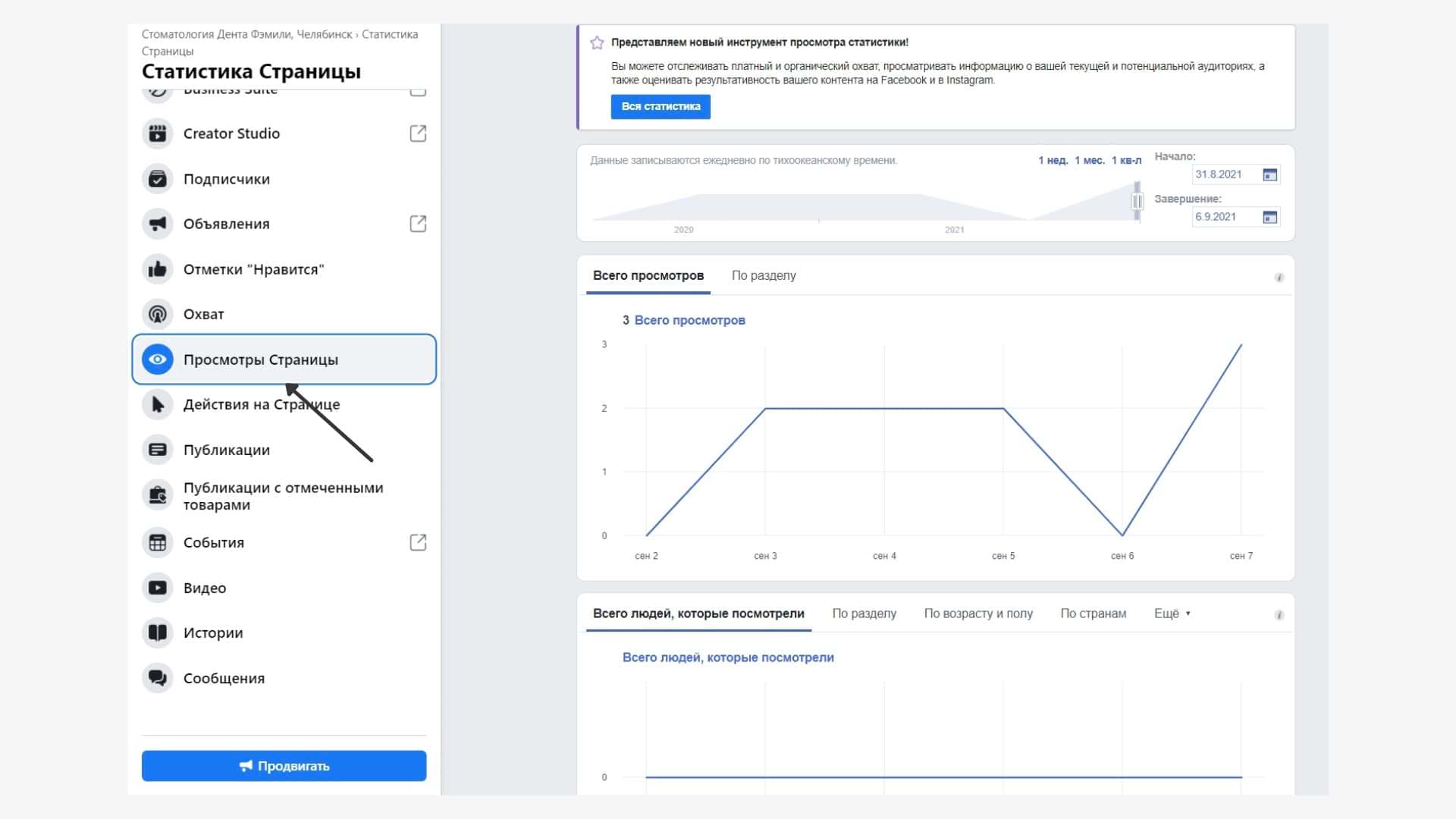Image resolution: width=1456 pixels, height=819 pixels.
Task: Select the Сообщения chat bubbles icon
Action: [158, 678]
